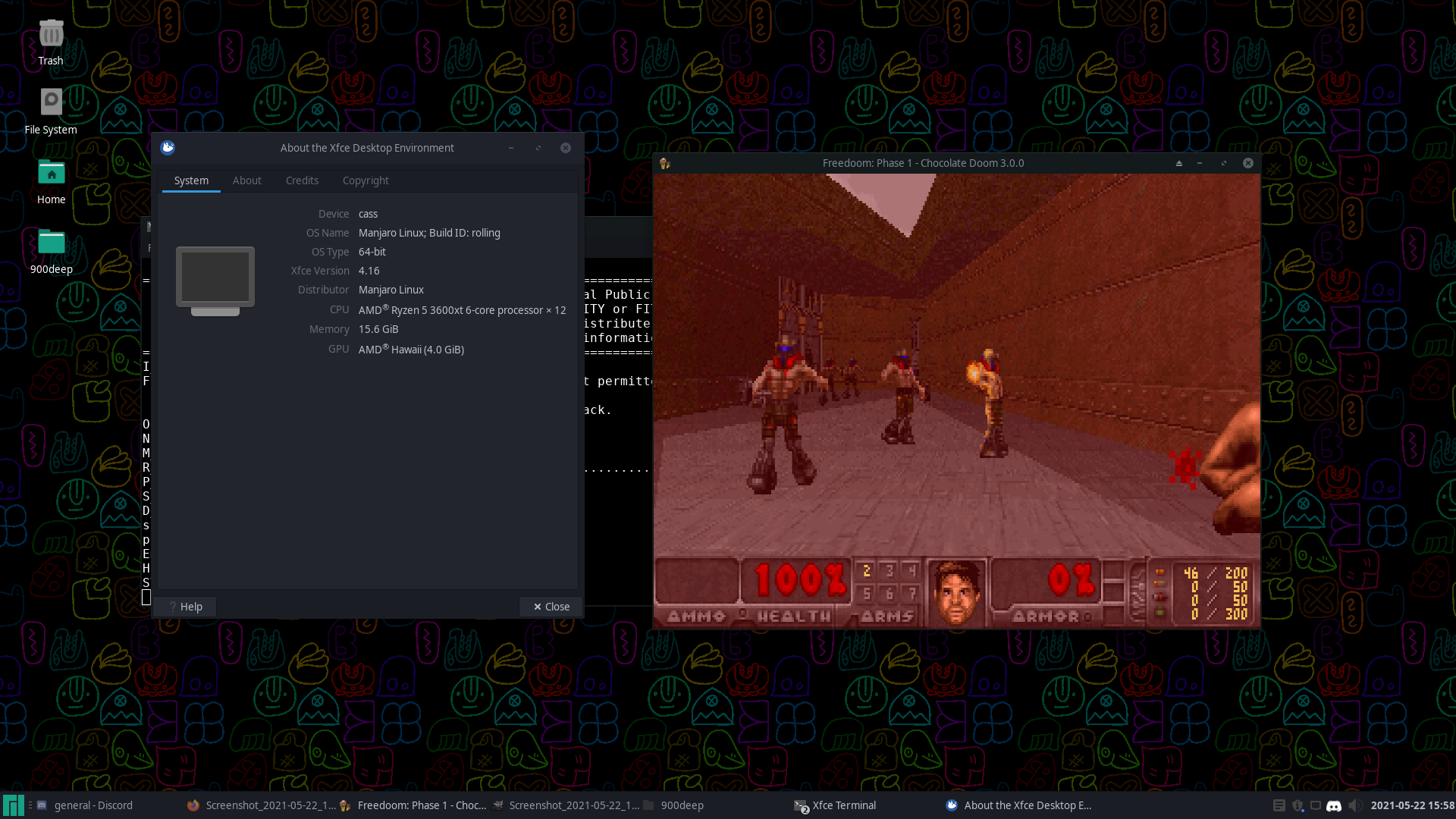Open the clipboard manager tray icon

(1279, 805)
